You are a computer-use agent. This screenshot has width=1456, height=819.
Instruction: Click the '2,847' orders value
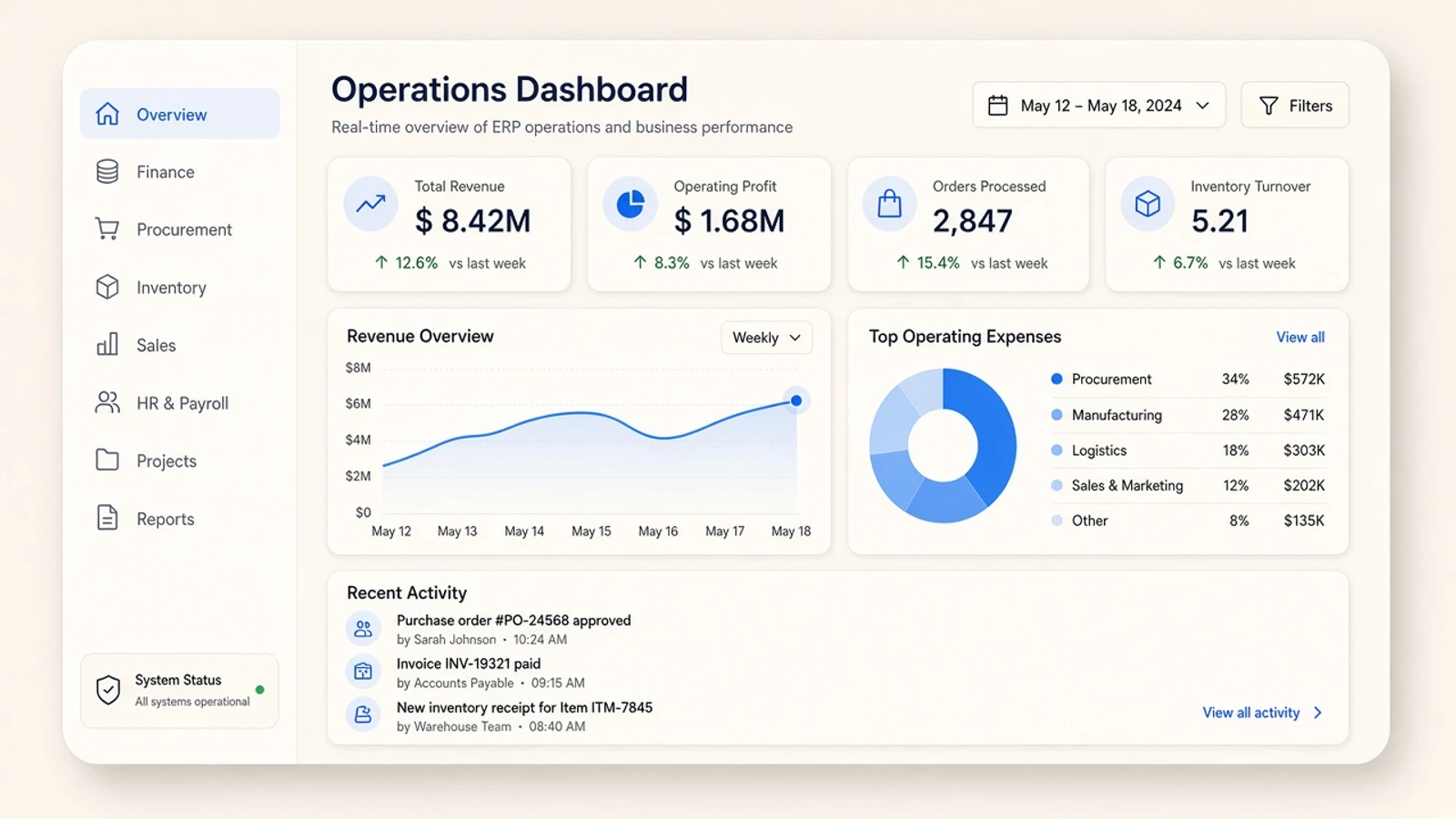[x=972, y=221]
